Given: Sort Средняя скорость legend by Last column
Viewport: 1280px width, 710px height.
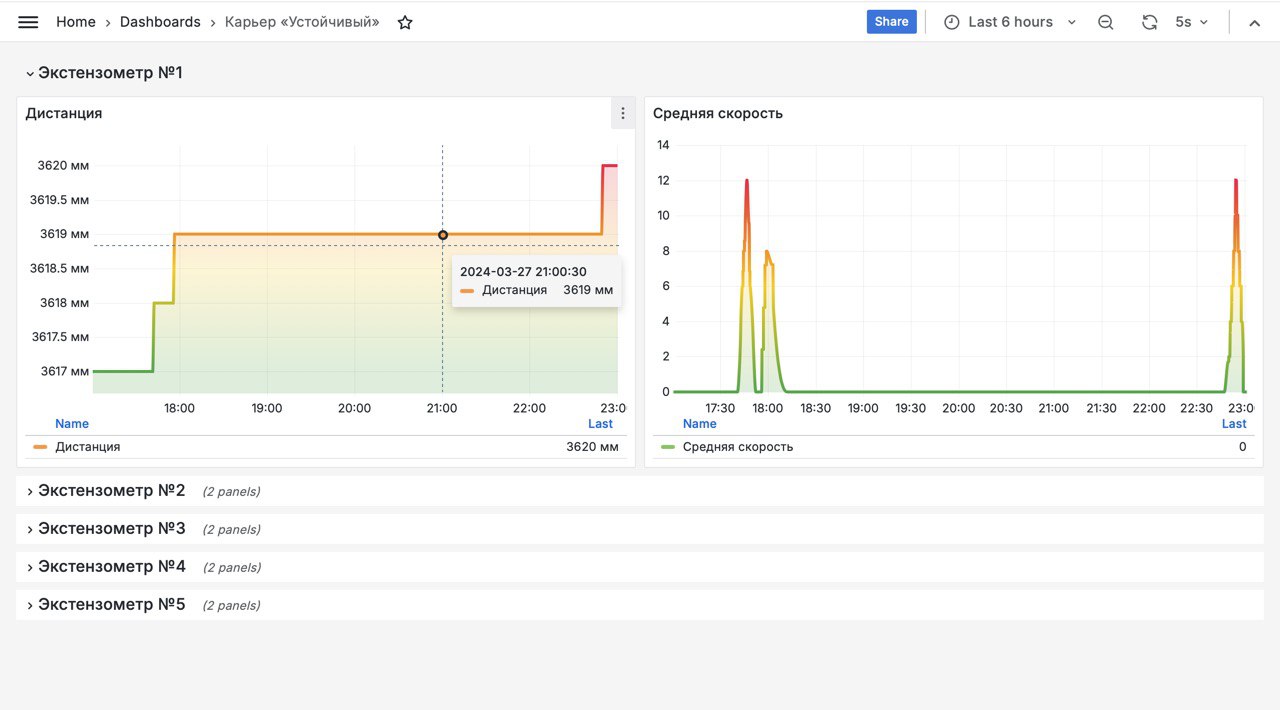Looking at the screenshot, I should tap(1234, 424).
